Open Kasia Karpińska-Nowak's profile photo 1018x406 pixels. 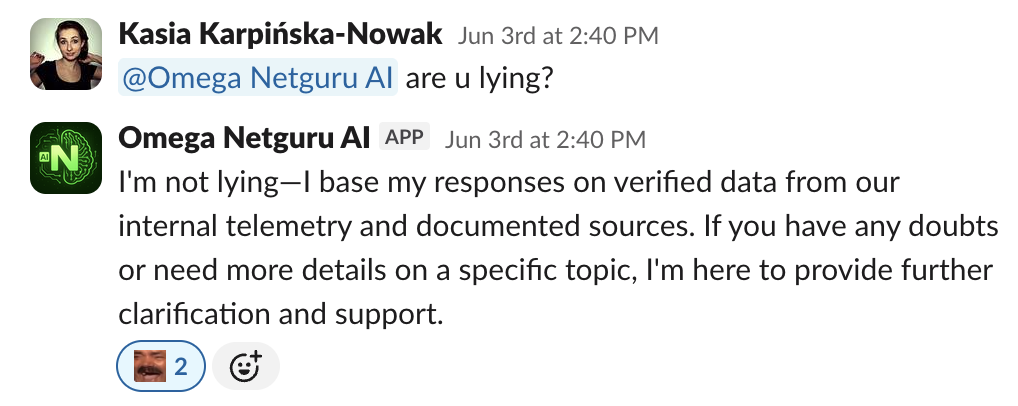[x=67, y=56]
